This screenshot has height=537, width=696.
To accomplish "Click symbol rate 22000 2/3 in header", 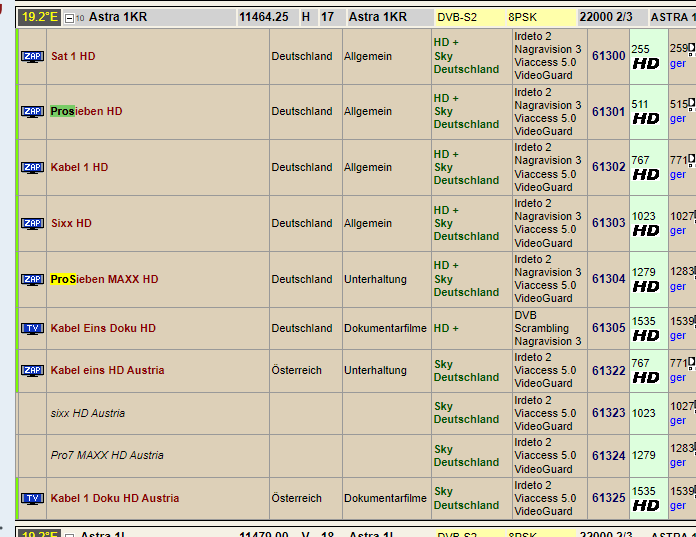I will [606, 17].
